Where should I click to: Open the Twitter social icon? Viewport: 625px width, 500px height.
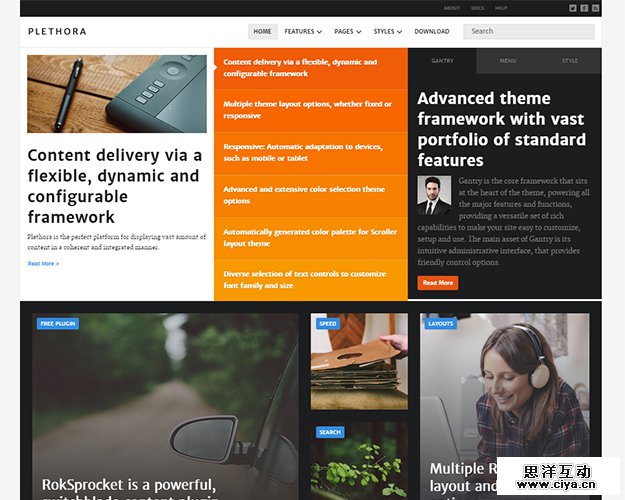click(x=573, y=8)
